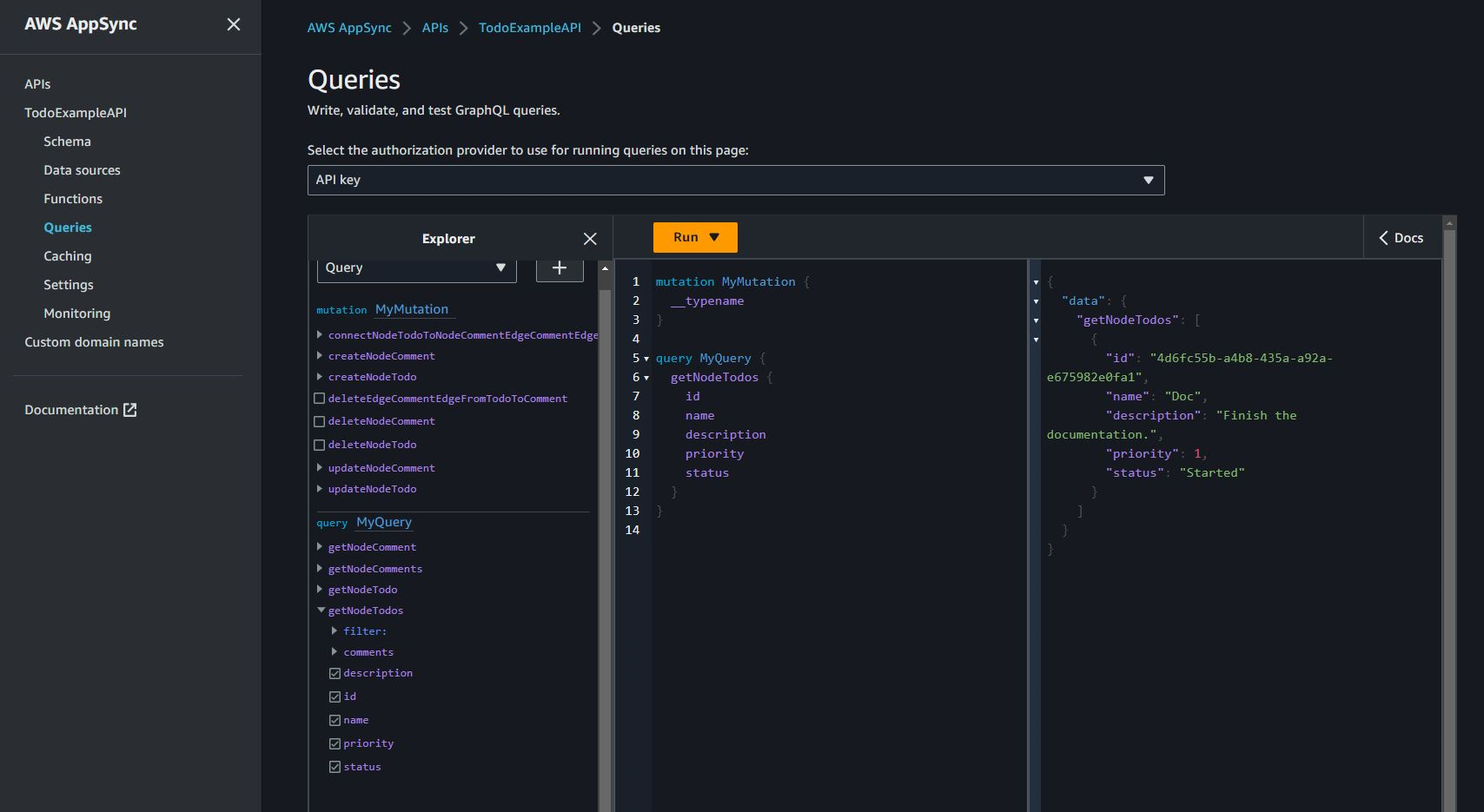The image size is (1484, 812).
Task: Open the Documentation external link icon
Action: [x=130, y=410]
